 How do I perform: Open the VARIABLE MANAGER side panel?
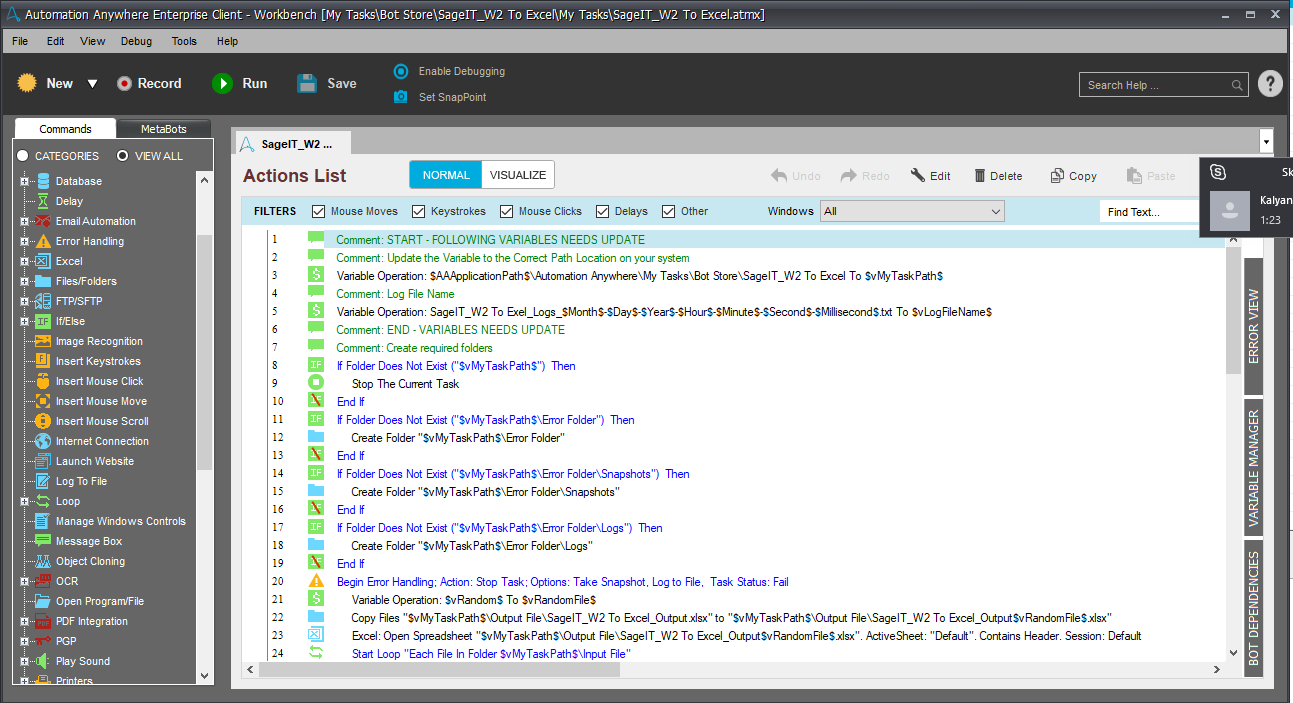tap(1253, 468)
